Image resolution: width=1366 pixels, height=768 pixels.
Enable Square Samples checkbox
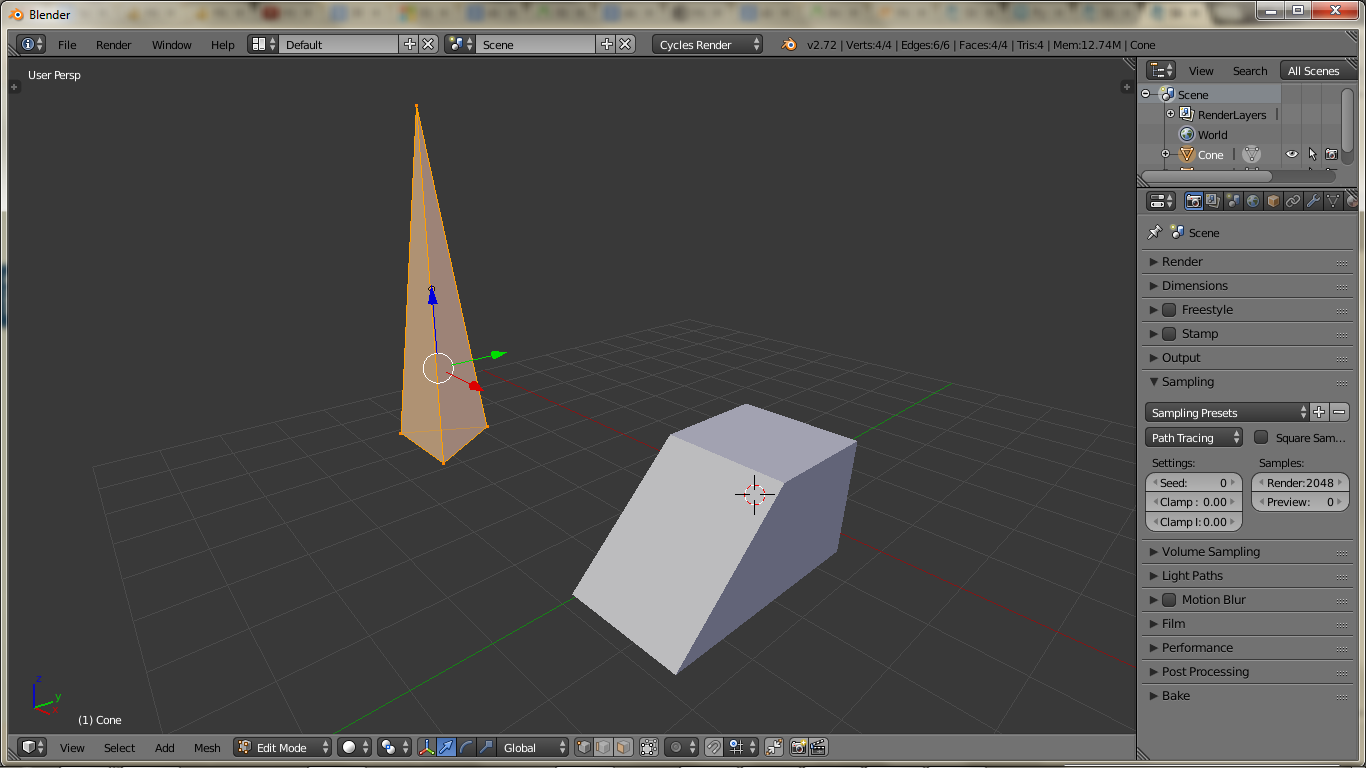click(1261, 437)
